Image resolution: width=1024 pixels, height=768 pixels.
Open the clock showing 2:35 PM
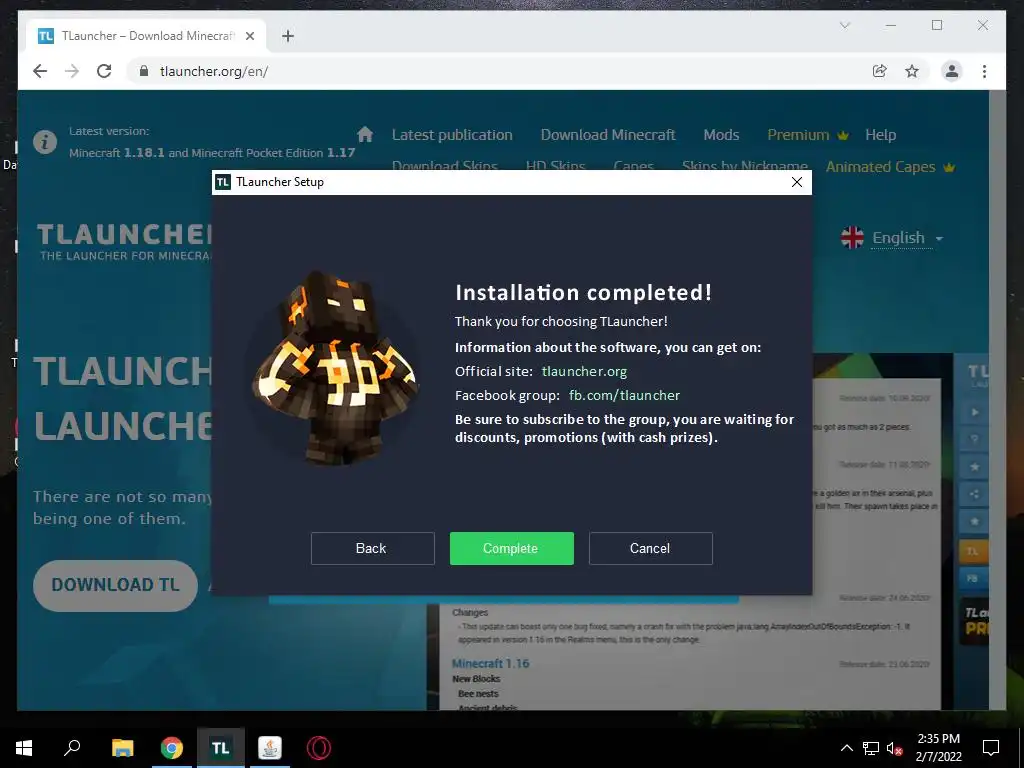coord(938,748)
